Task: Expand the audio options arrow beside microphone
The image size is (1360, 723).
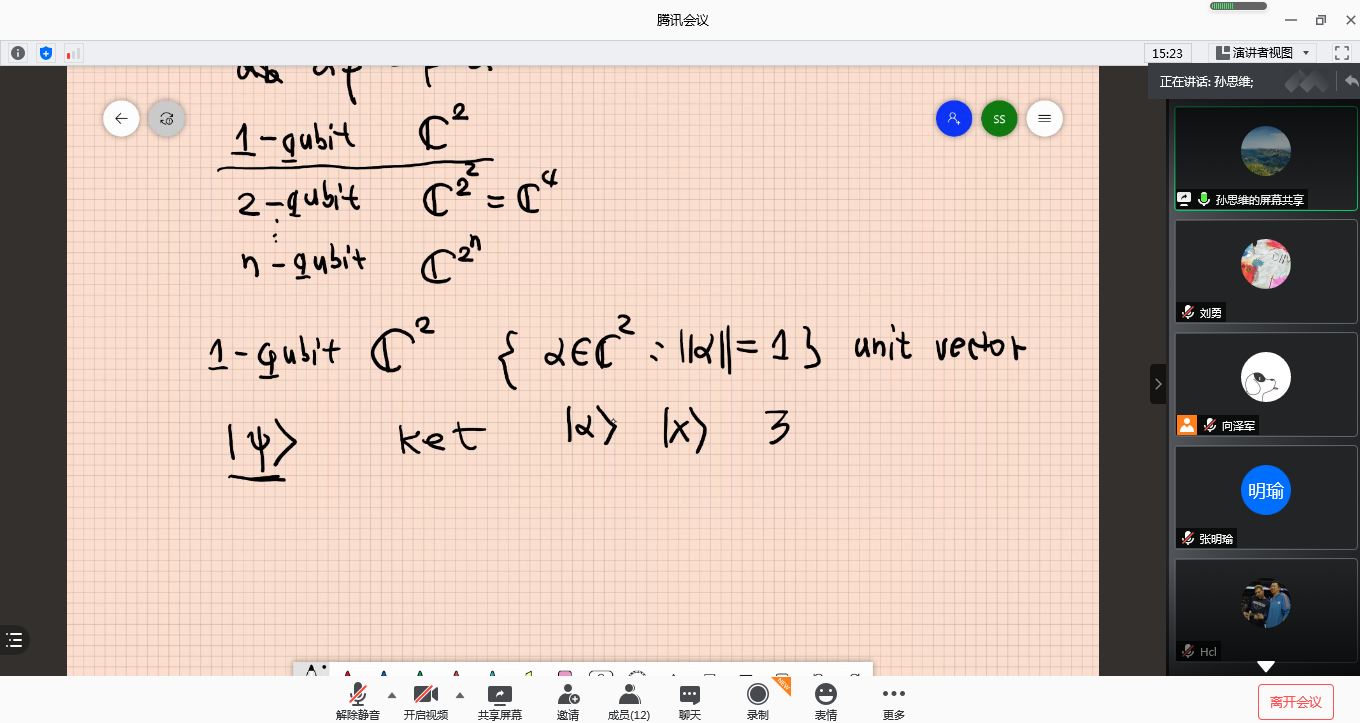Action: 391,695
